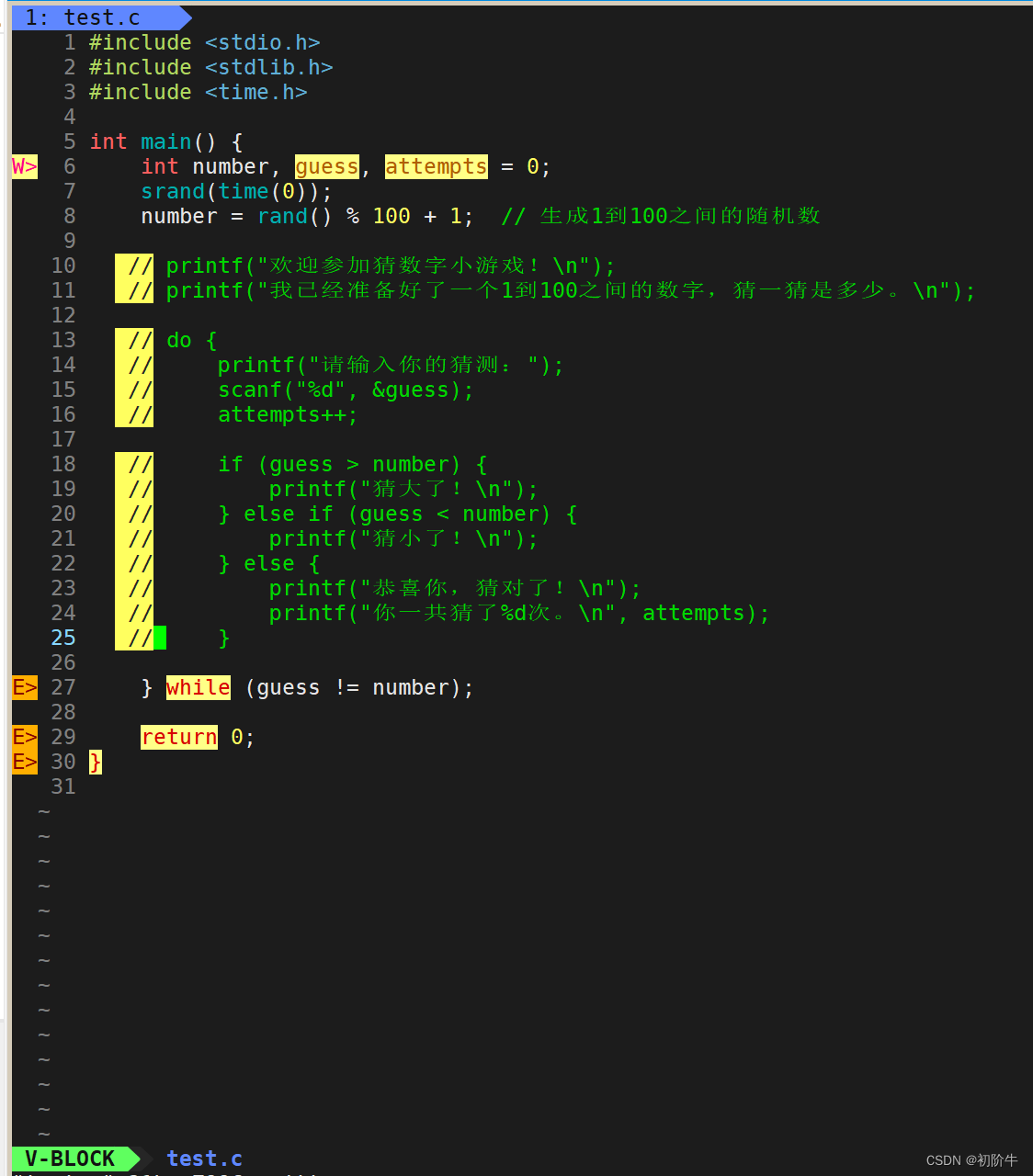Click the 'rand' call on line 8
Viewport: 1033px width, 1176px height.
pyautogui.click(x=282, y=216)
